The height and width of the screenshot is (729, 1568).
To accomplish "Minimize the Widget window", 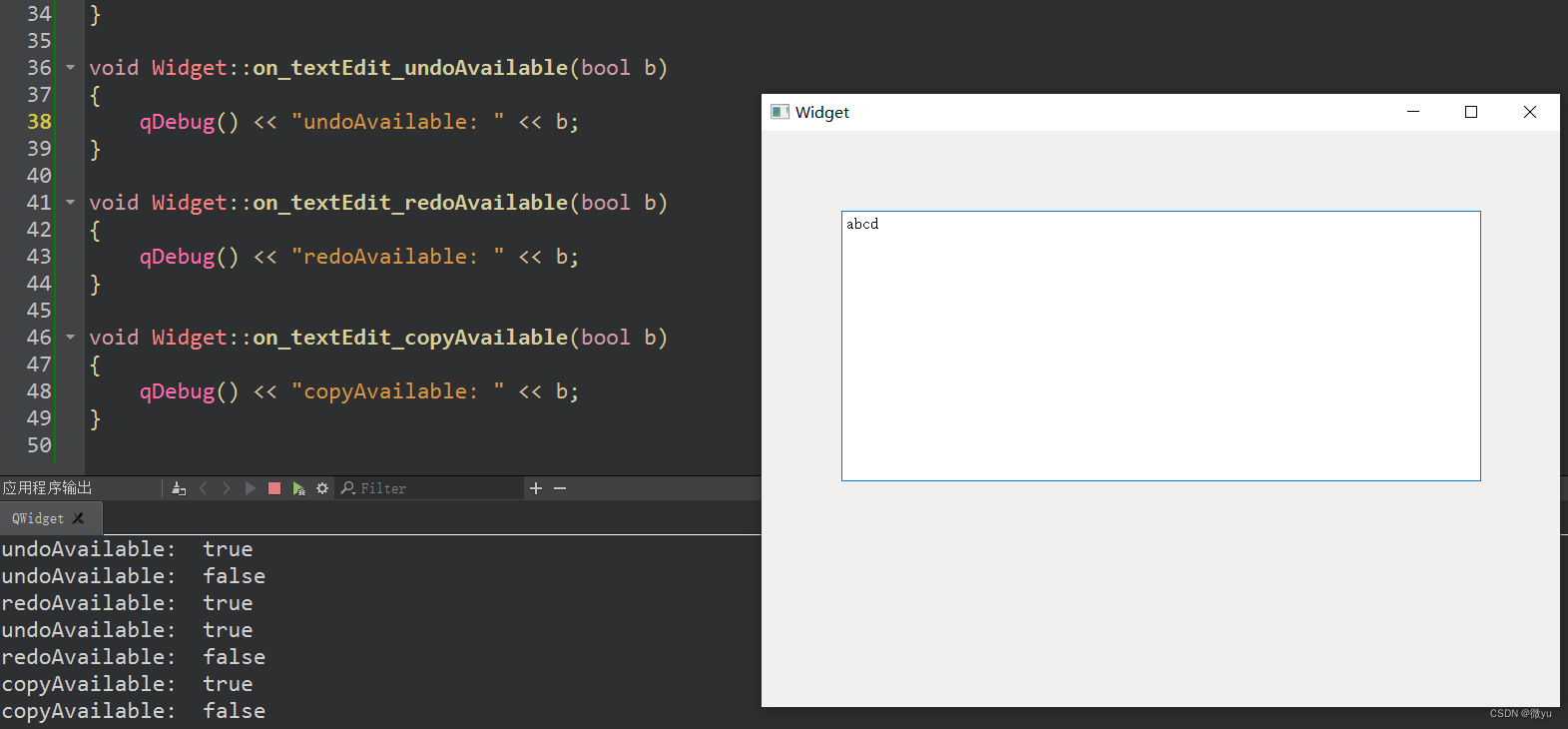I will (x=1413, y=112).
